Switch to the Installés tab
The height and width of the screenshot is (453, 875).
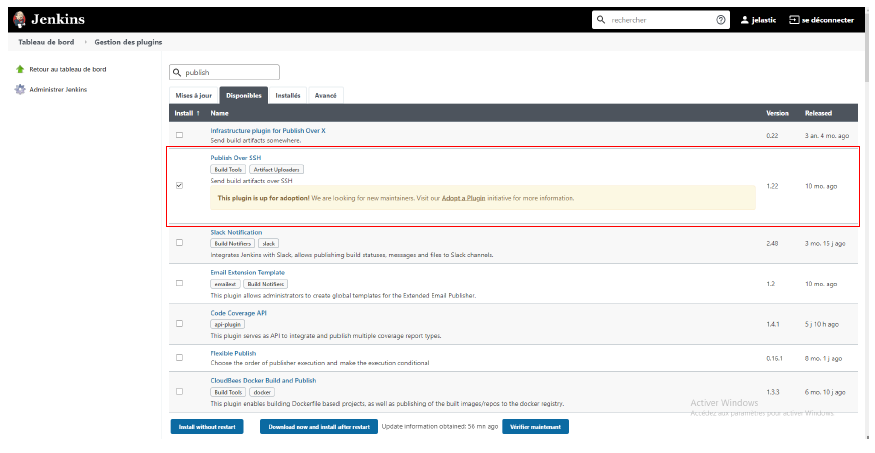click(287, 95)
